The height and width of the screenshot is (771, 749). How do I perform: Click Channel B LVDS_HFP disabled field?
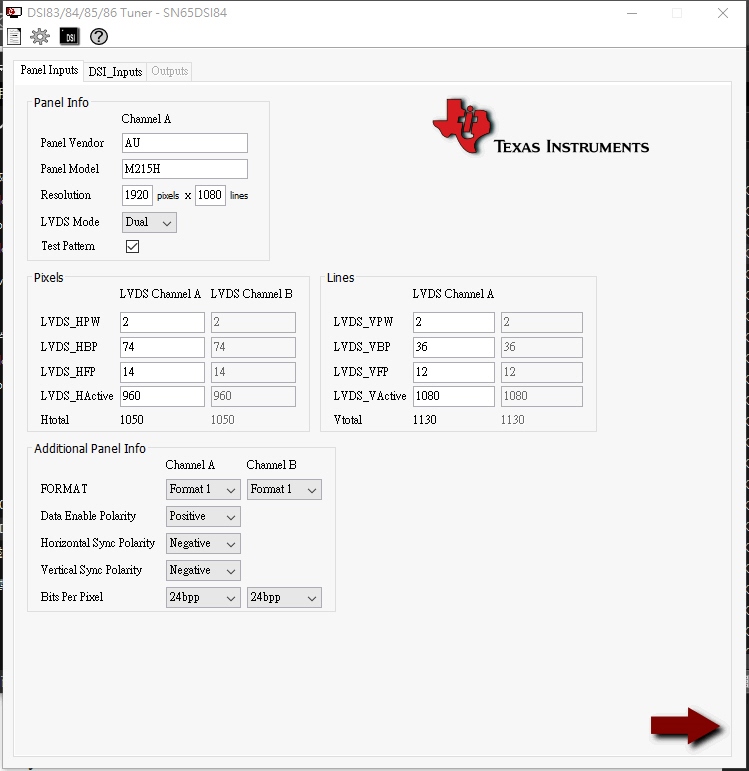[x=253, y=372]
